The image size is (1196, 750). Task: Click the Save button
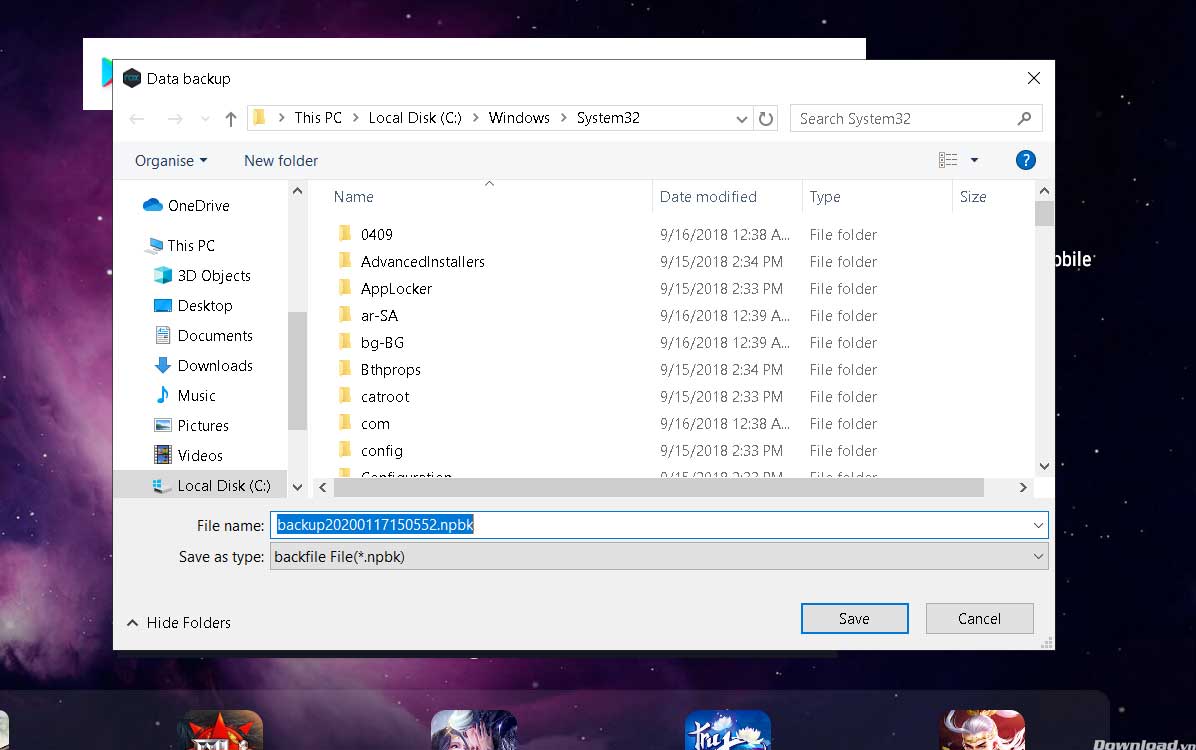coord(854,619)
